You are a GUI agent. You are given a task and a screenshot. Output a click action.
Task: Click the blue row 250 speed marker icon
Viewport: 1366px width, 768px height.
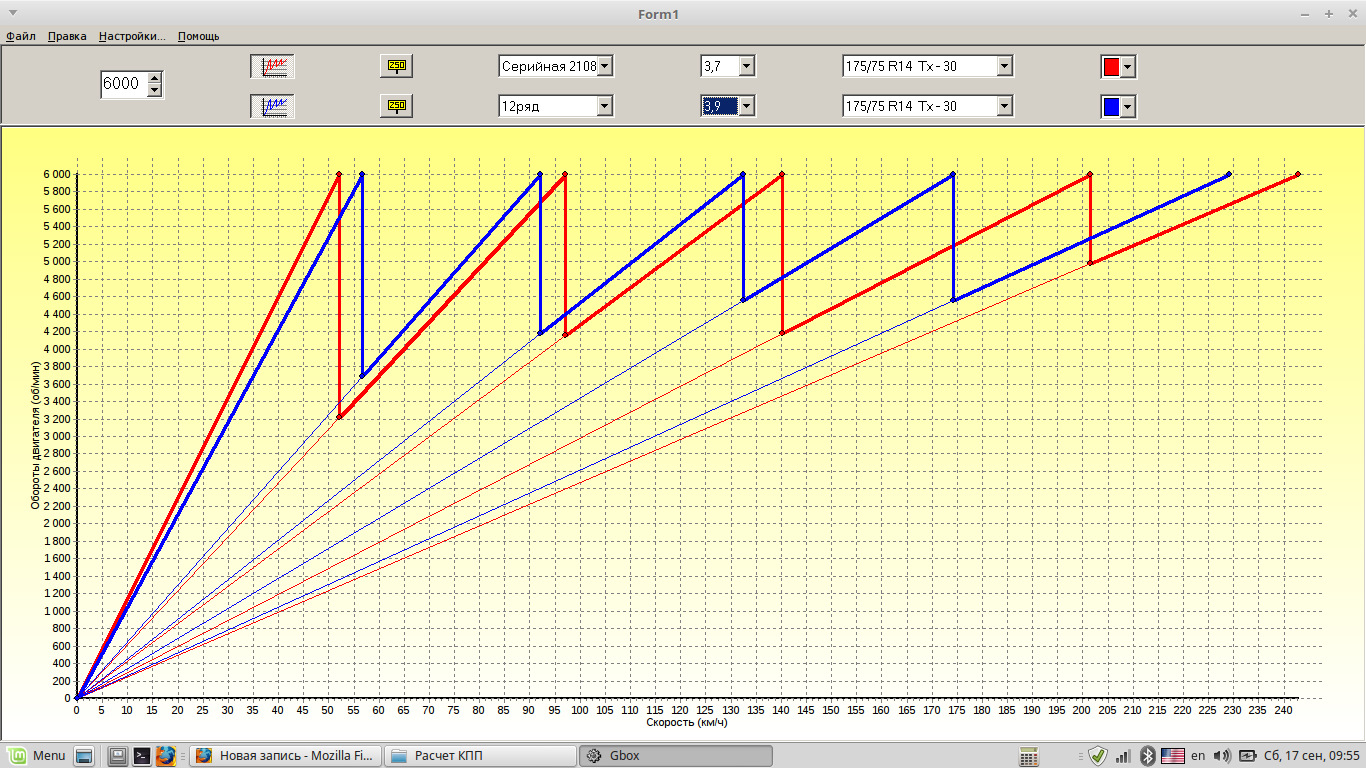pos(396,106)
